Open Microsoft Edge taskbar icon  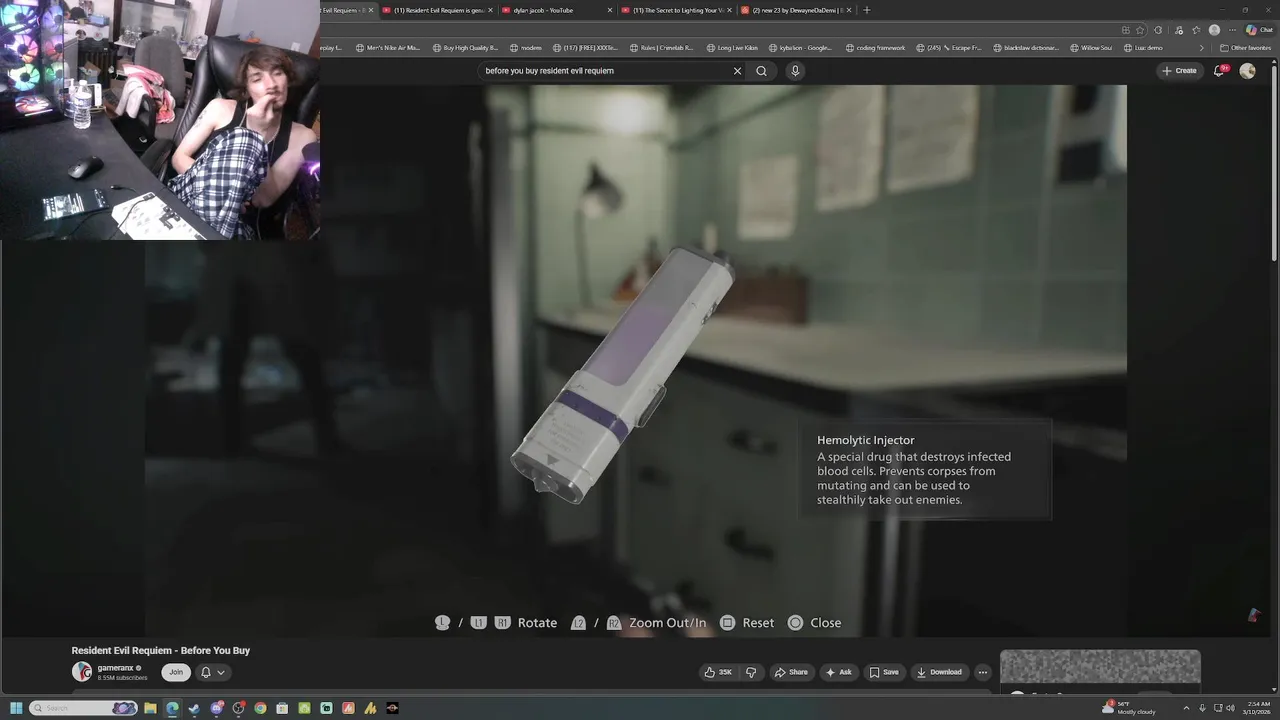172,708
